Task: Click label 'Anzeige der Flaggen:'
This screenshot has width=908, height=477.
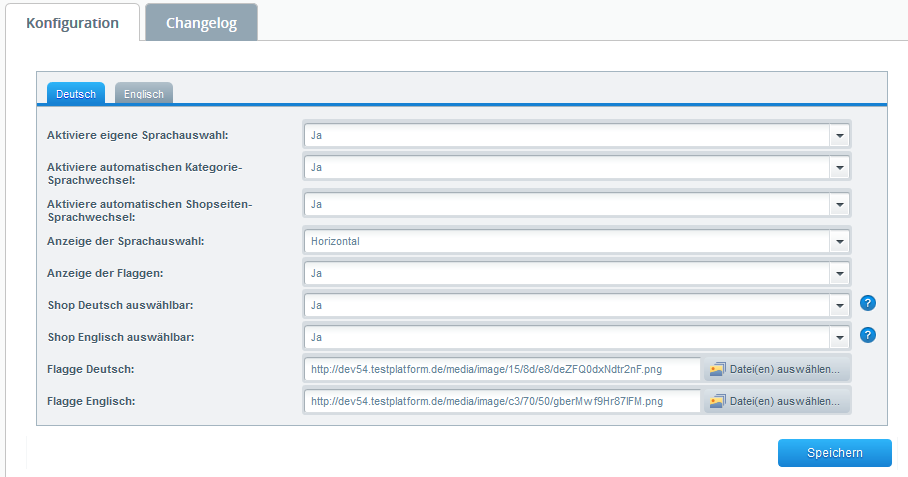Action: pos(105,273)
